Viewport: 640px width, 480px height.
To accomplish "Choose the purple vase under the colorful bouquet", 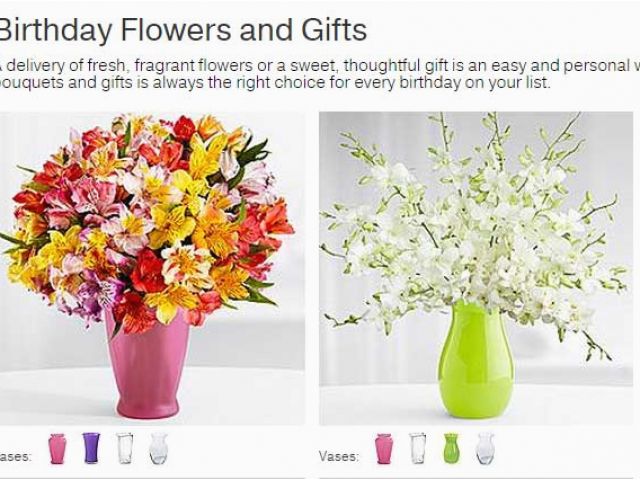I will pyautogui.click(x=91, y=448).
